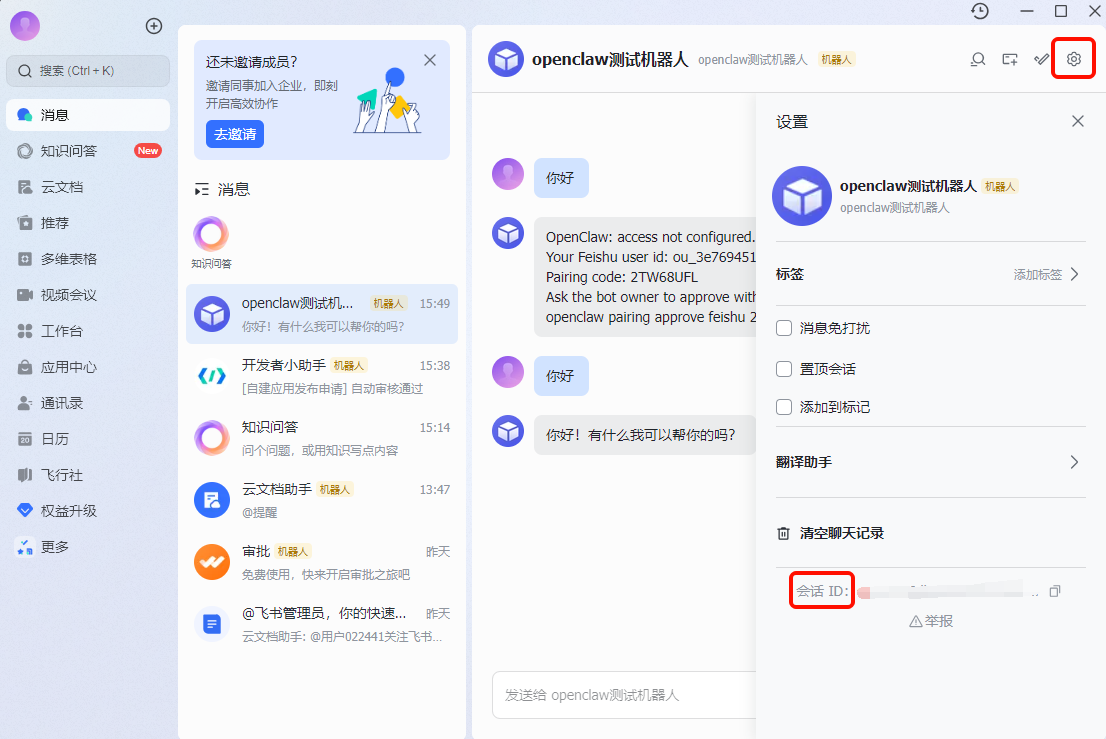
Task: Click the user profile avatar at top left
Action: coord(25,26)
